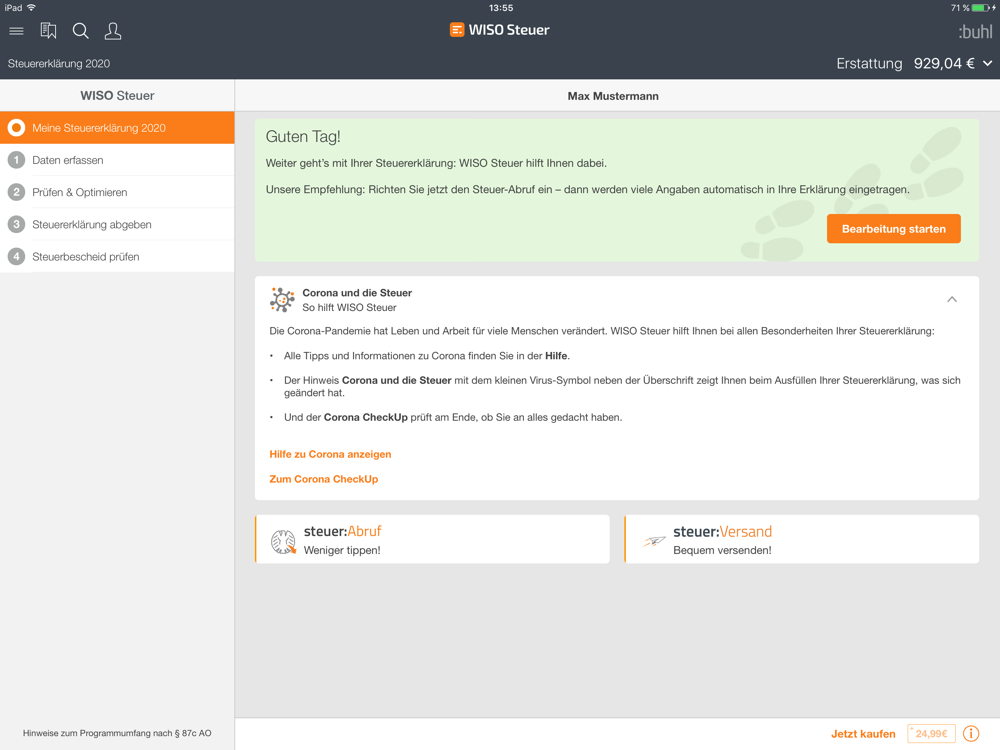
Task: Open Prüfen & Optimieren step
Action: (x=117, y=192)
